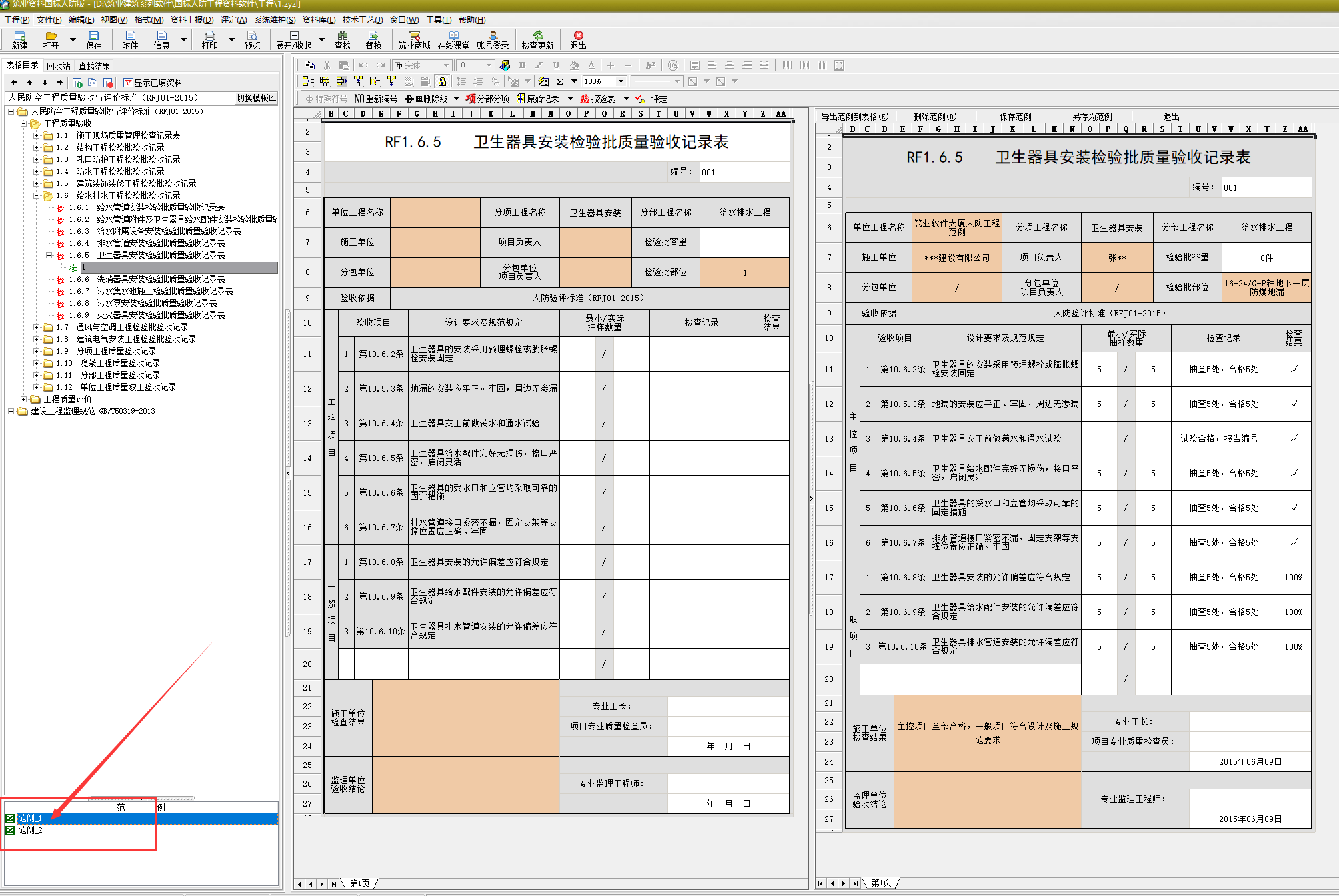Click the Sigma sum icon
The image size is (1339, 896).
(x=560, y=81)
